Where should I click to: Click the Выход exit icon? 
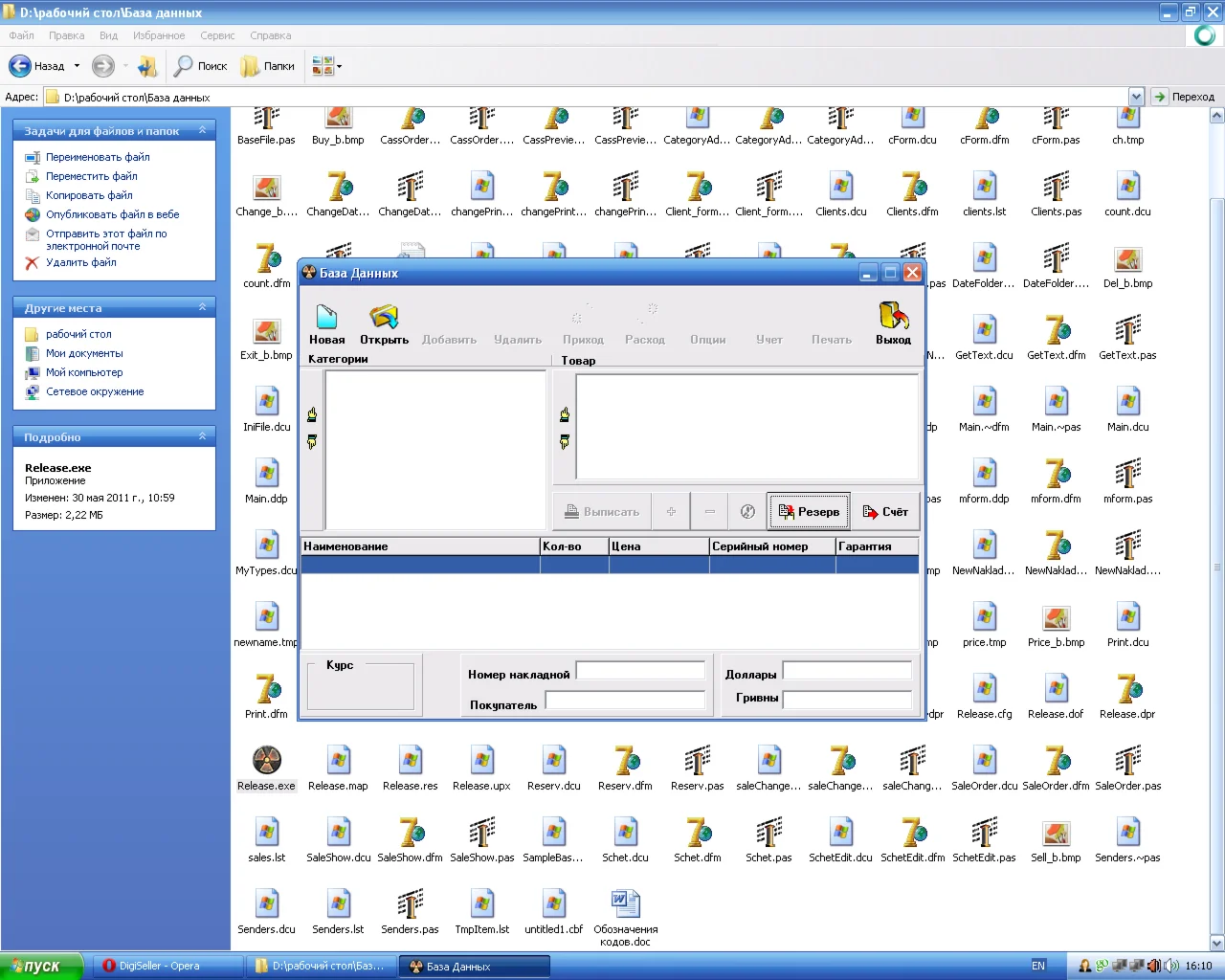coord(893,317)
